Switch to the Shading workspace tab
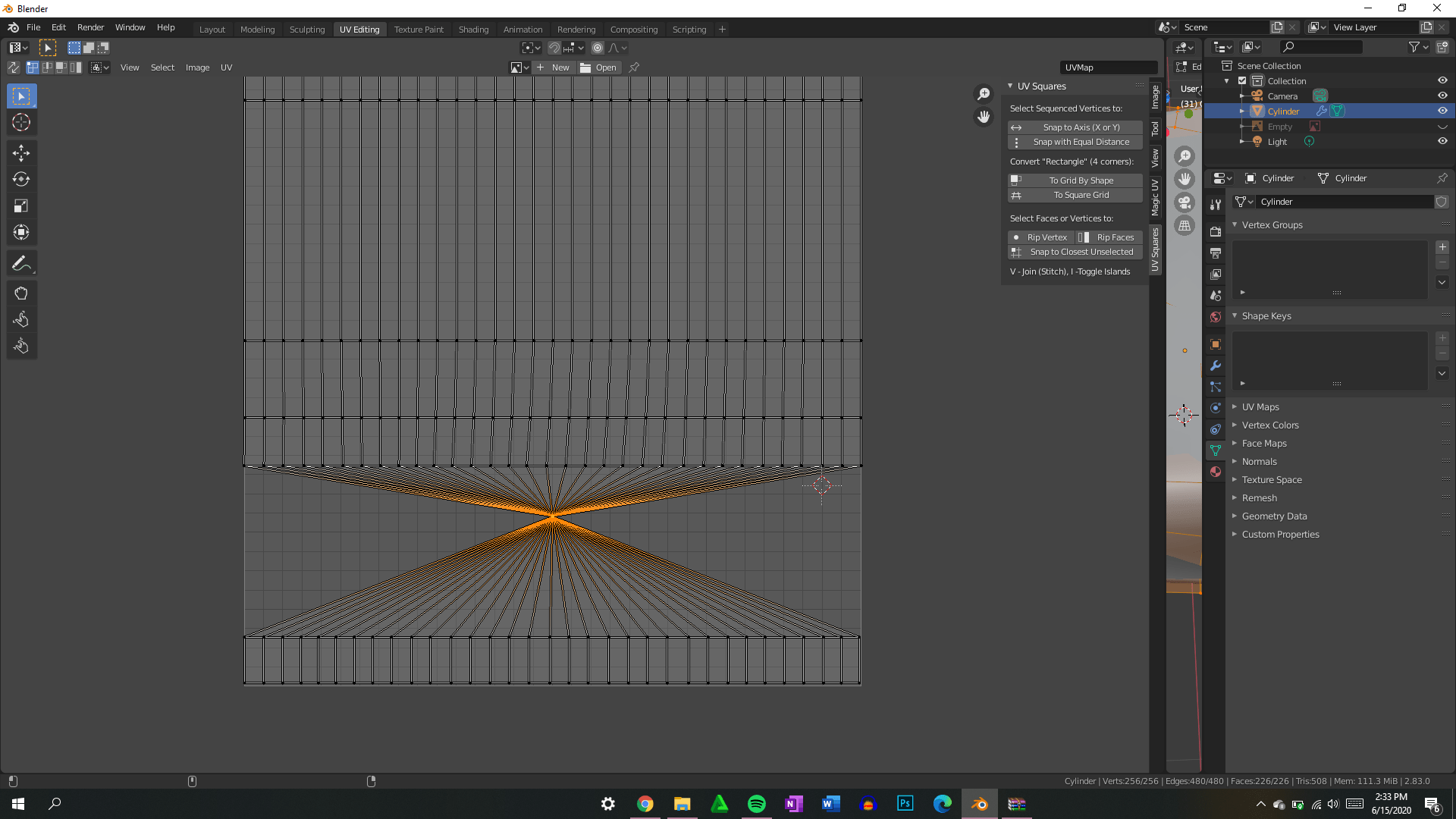This screenshot has height=819, width=1456. pos(473,29)
